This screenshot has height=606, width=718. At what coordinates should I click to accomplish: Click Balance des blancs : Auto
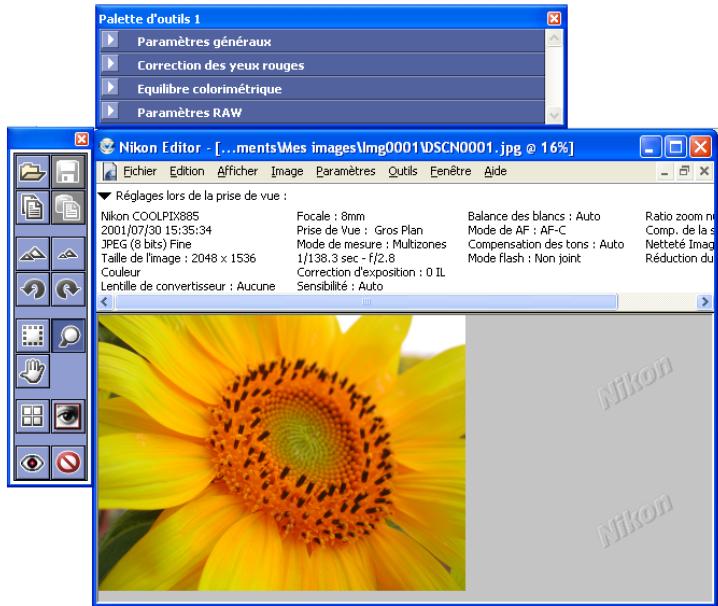pyautogui.click(x=534, y=216)
